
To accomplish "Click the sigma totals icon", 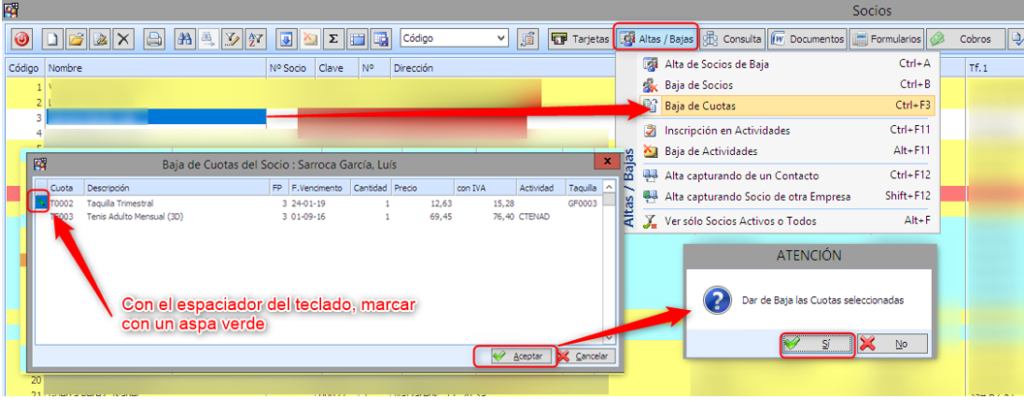I will 333,40.
